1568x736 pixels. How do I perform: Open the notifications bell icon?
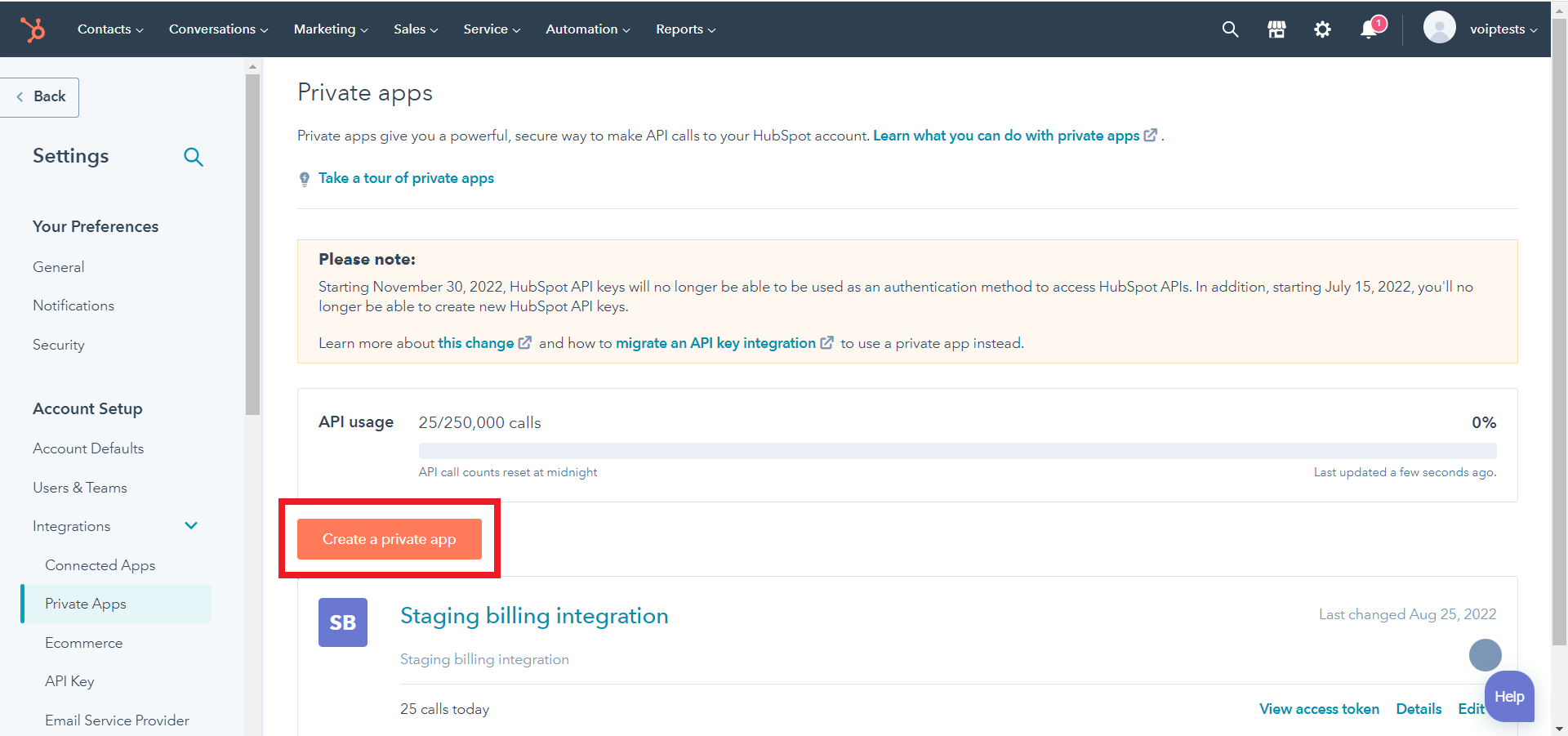point(1370,29)
